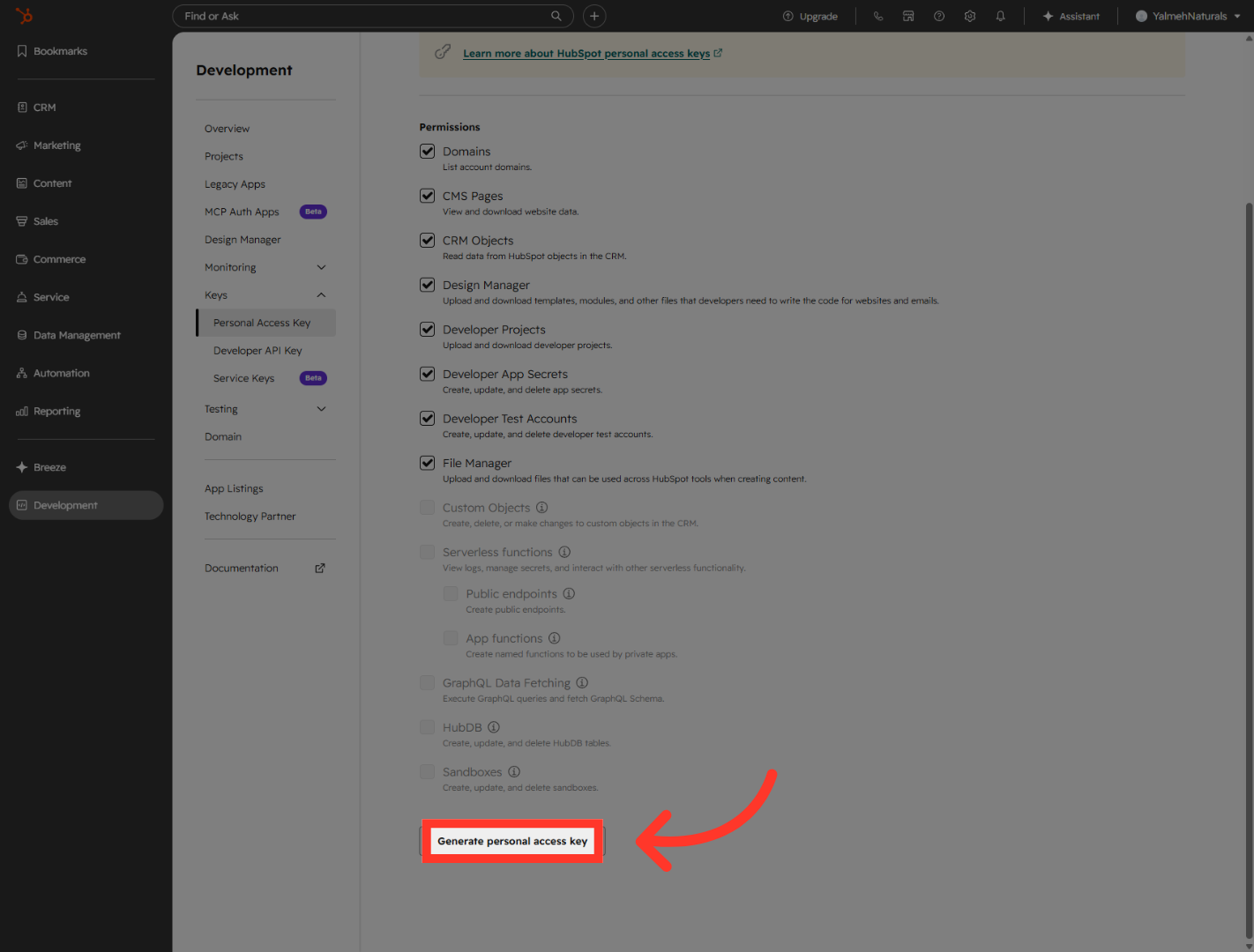This screenshot has height=952, width=1254.
Task: Go to Development Overview
Action: pos(227,129)
